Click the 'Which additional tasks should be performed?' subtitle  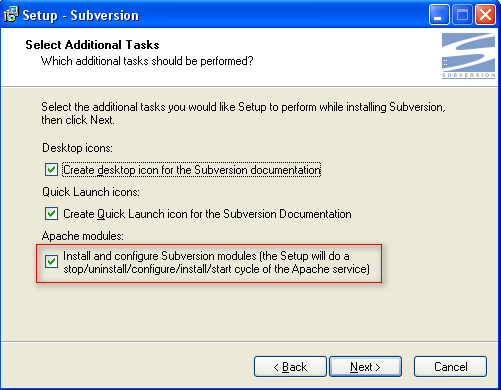tap(147, 61)
